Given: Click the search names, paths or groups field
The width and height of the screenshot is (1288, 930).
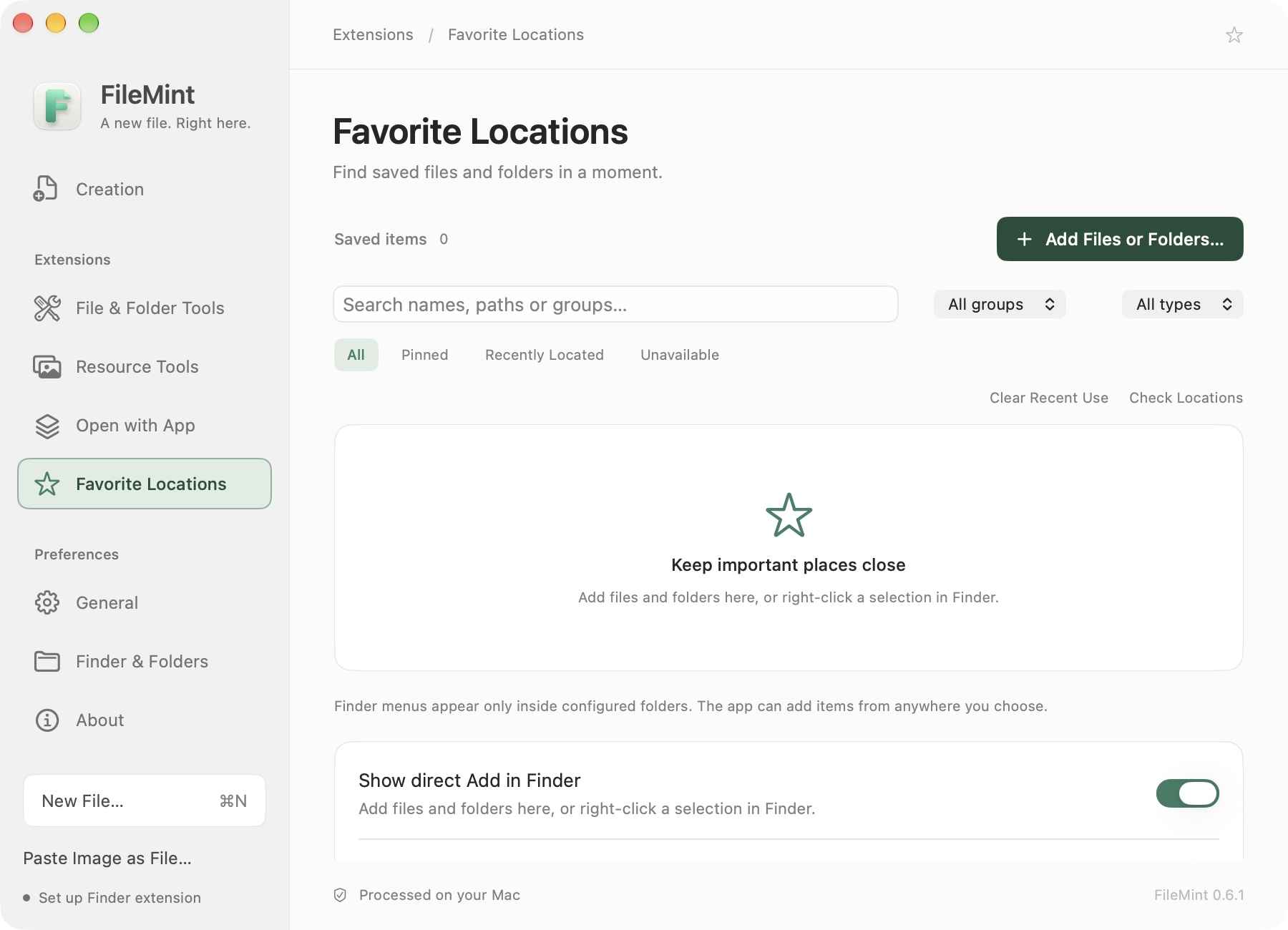Looking at the screenshot, I should (615, 304).
